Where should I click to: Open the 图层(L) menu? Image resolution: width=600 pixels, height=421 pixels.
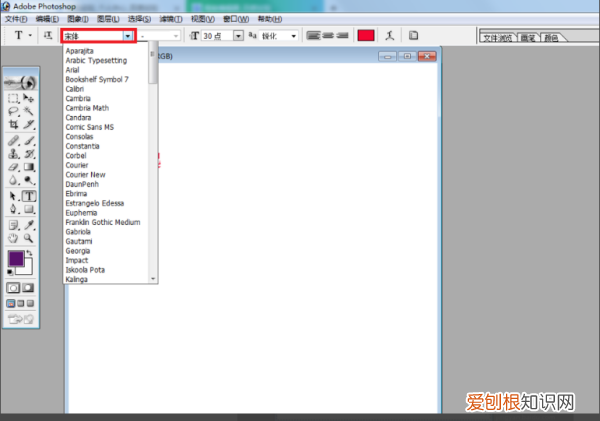click(x=108, y=19)
